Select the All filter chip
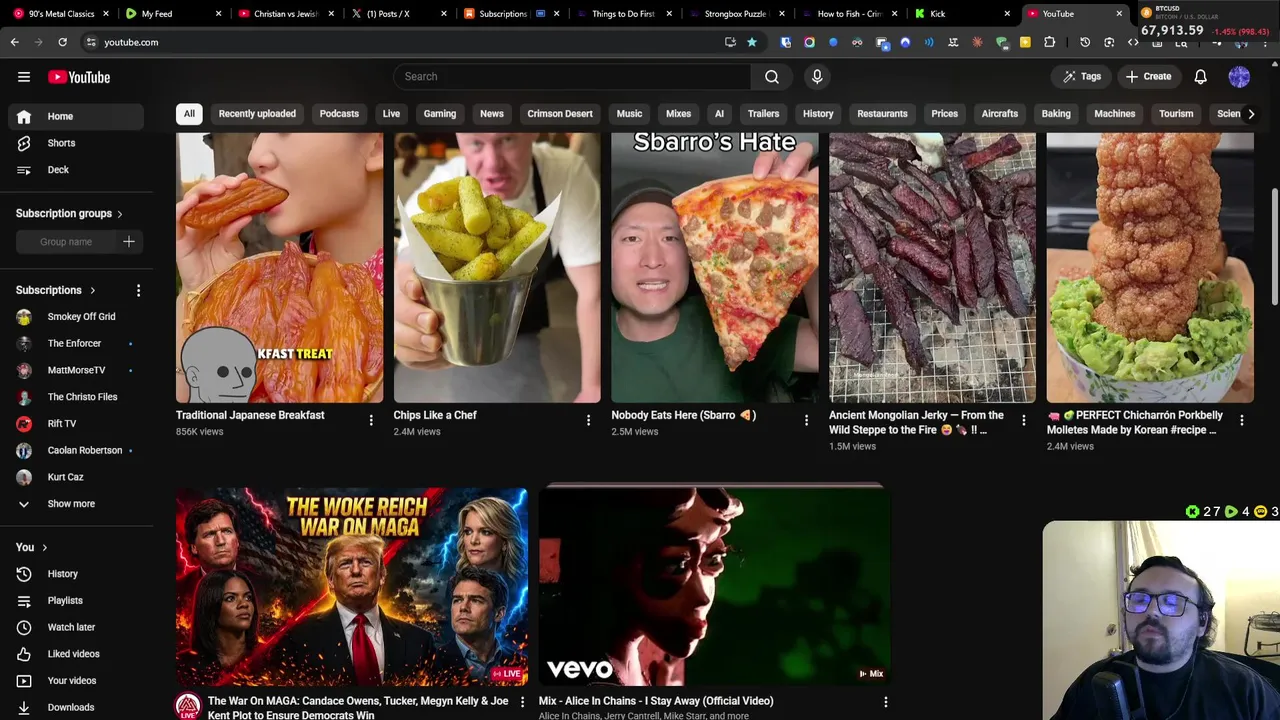This screenshot has width=1280, height=720. (189, 114)
